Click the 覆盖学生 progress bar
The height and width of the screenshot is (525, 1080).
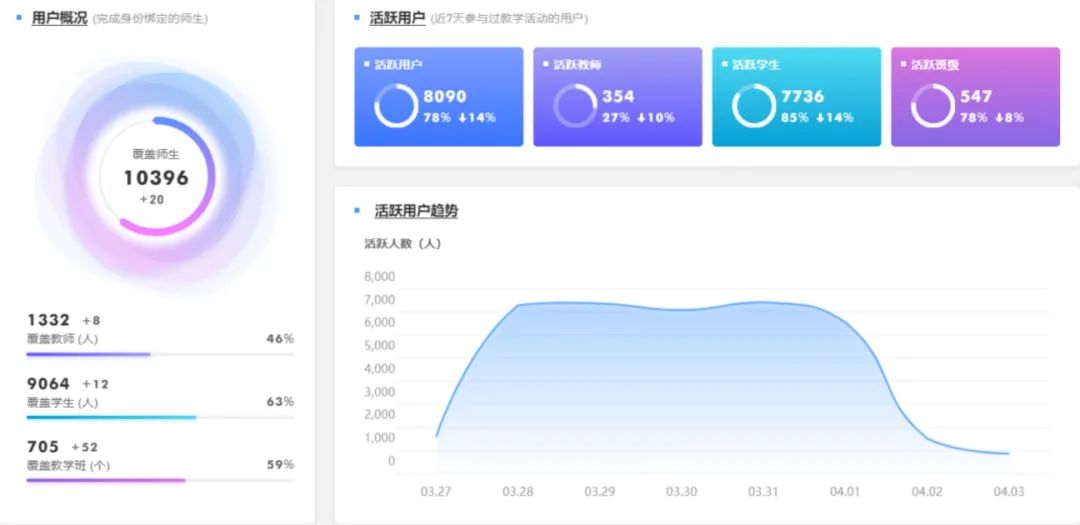[160, 417]
